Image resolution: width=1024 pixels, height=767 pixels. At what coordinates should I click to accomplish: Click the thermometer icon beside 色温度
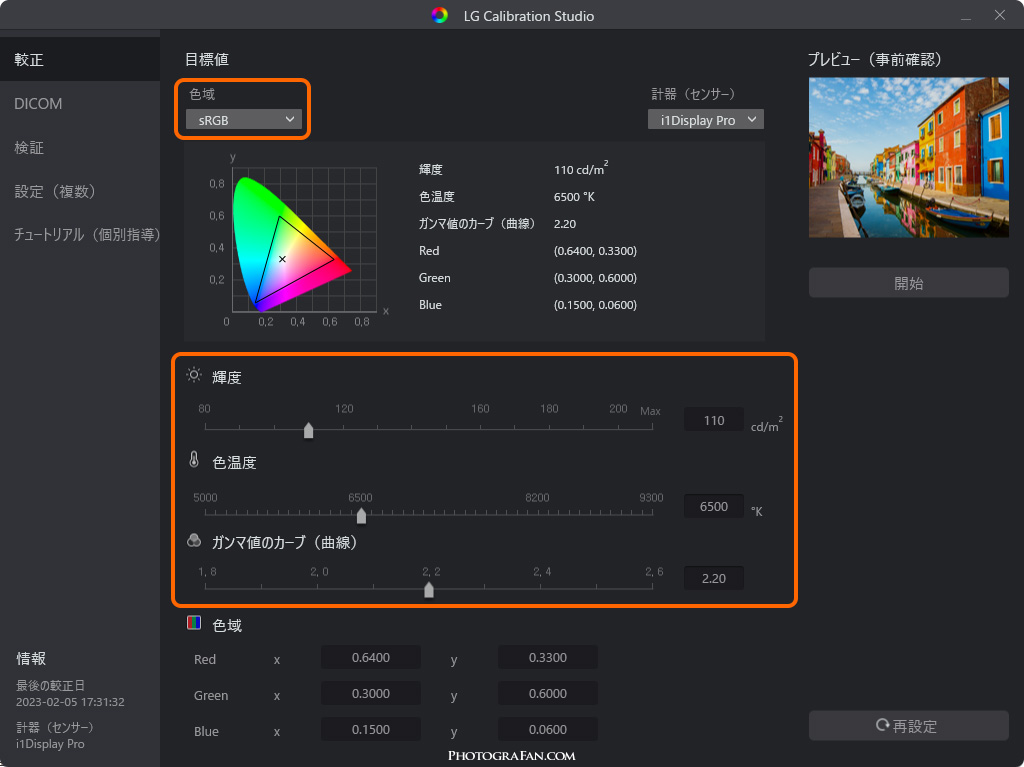pyautogui.click(x=194, y=459)
